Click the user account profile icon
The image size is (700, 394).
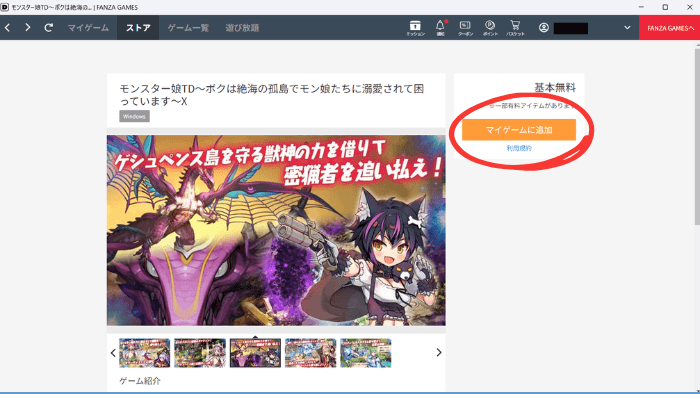543,28
